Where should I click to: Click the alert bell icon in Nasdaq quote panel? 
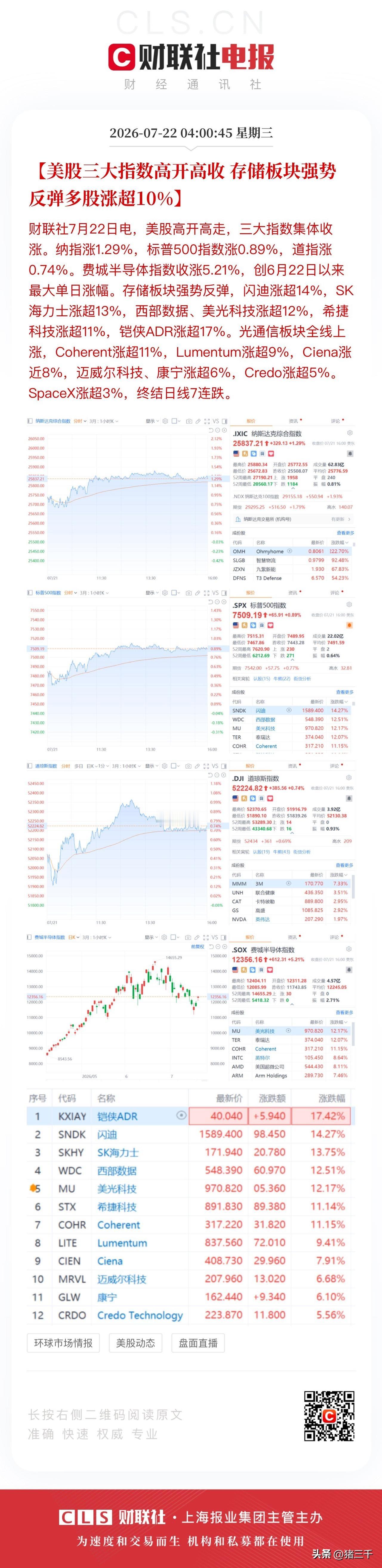pyautogui.click(x=350, y=453)
